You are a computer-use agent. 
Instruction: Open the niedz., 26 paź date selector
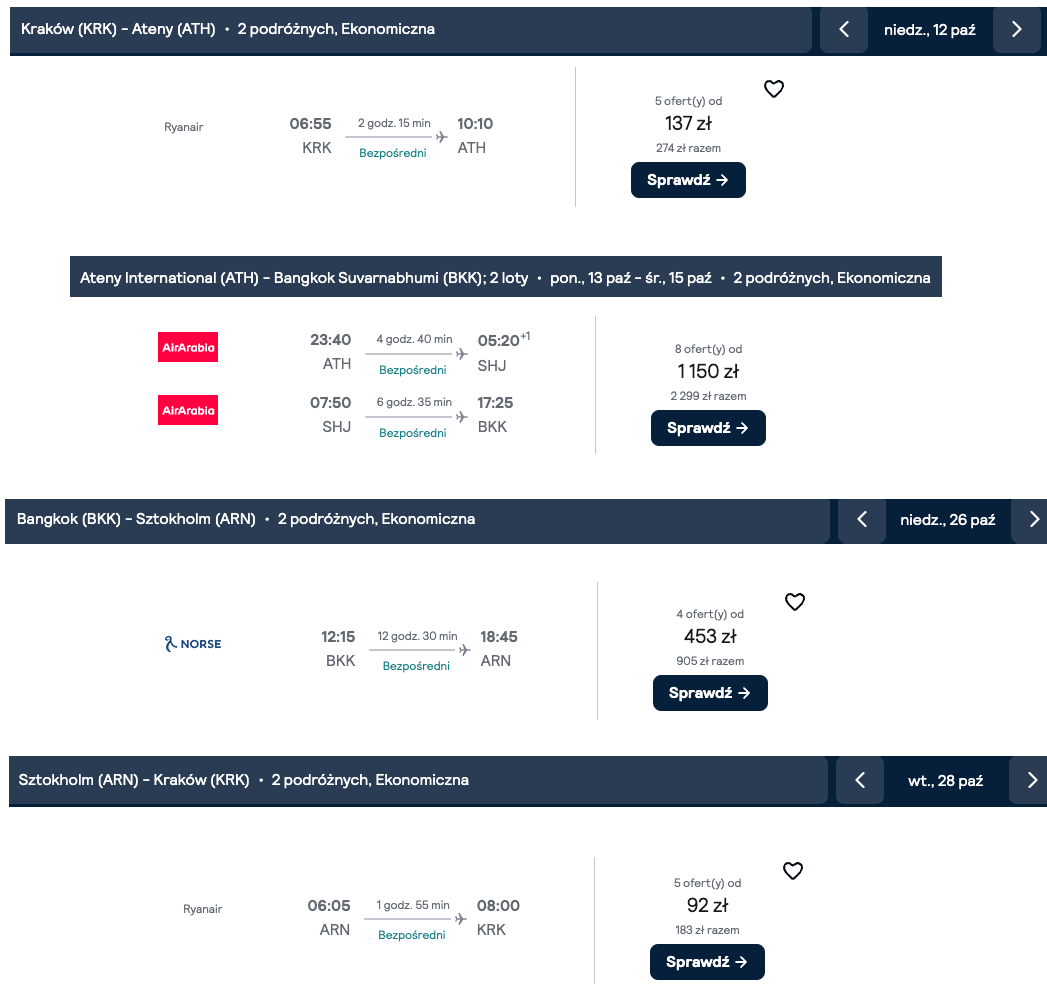tap(948, 519)
